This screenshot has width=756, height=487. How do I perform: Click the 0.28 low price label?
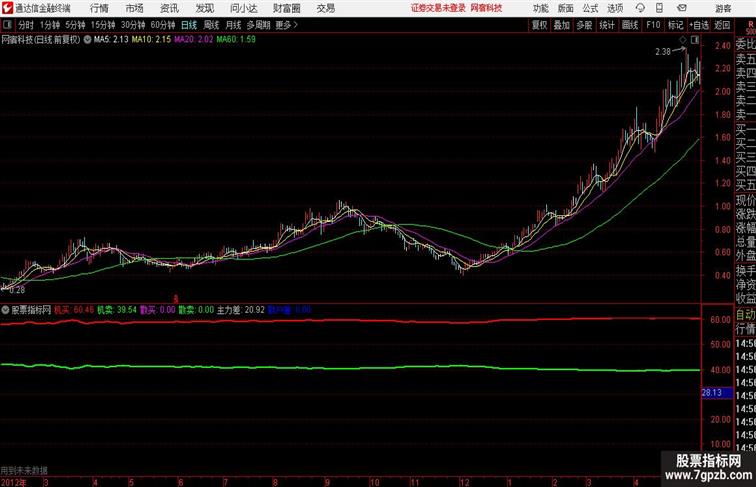tap(16, 290)
